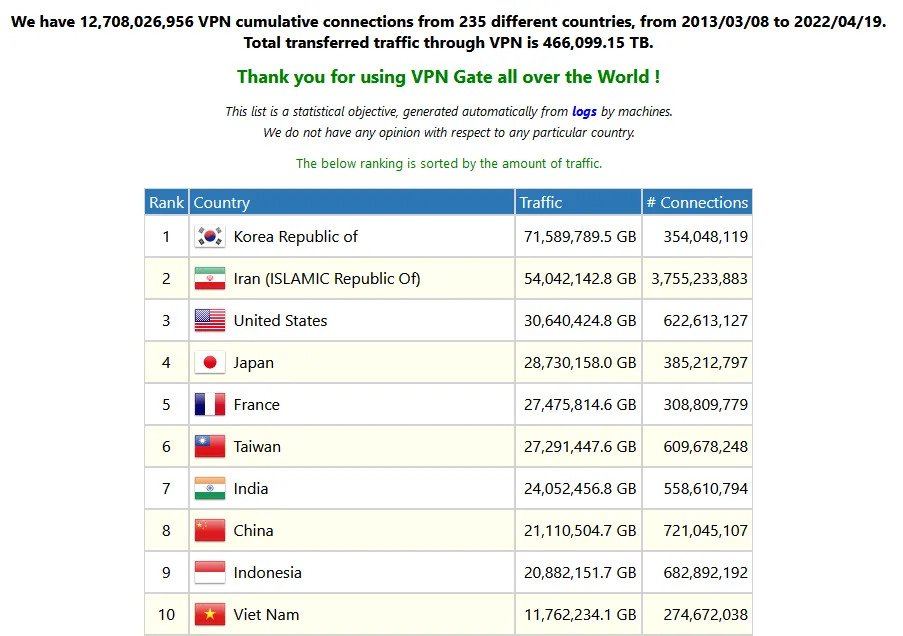The width and height of the screenshot is (903, 636).
Task: Click the United States flag icon
Action: [210, 321]
